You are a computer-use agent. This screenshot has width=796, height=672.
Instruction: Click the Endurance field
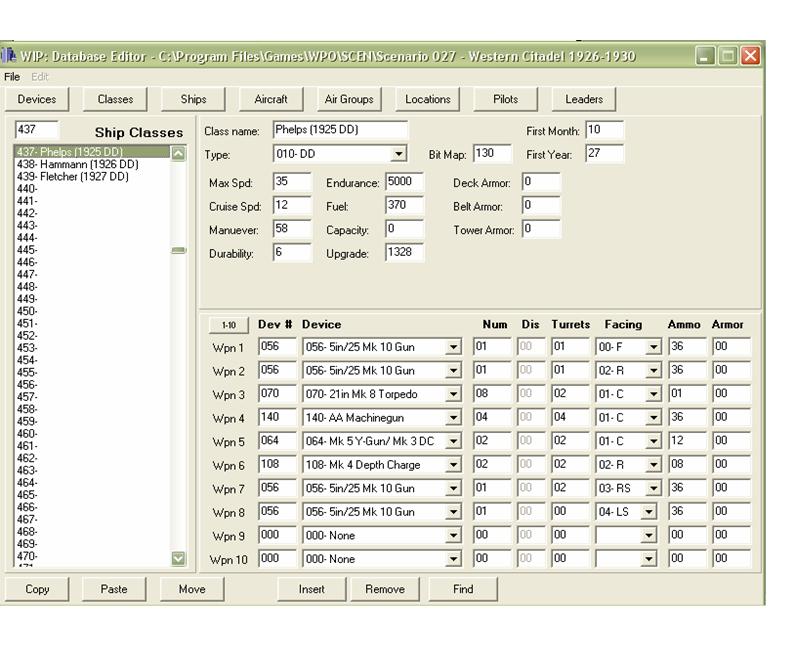click(404, 182)
